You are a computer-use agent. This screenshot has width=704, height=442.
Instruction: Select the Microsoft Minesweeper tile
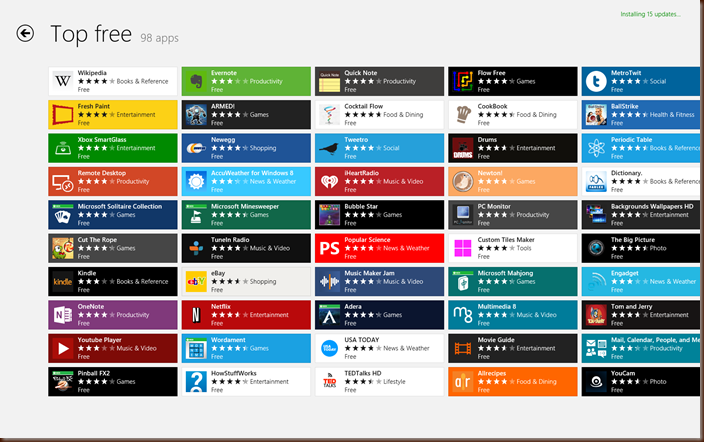(x=245, y=214)
